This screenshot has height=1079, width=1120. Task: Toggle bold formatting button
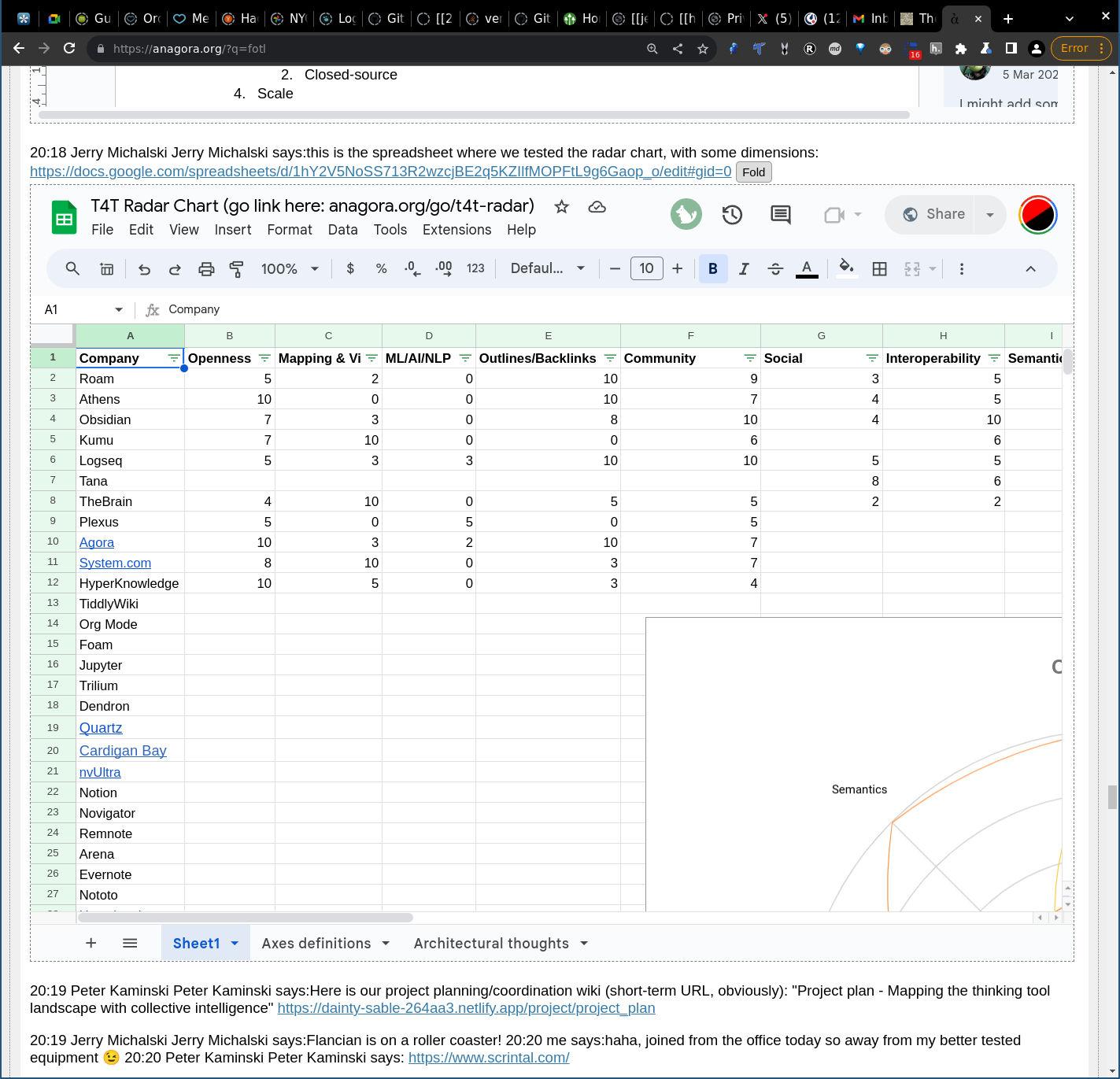712,269
